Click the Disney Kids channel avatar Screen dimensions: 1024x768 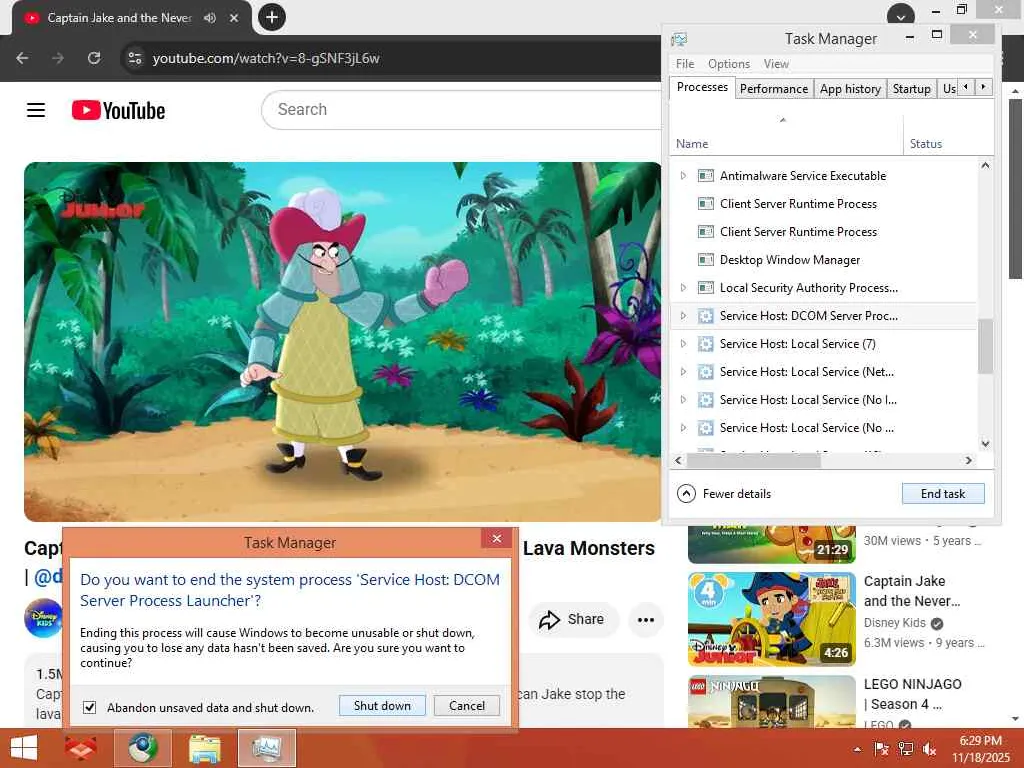[43, 618]
